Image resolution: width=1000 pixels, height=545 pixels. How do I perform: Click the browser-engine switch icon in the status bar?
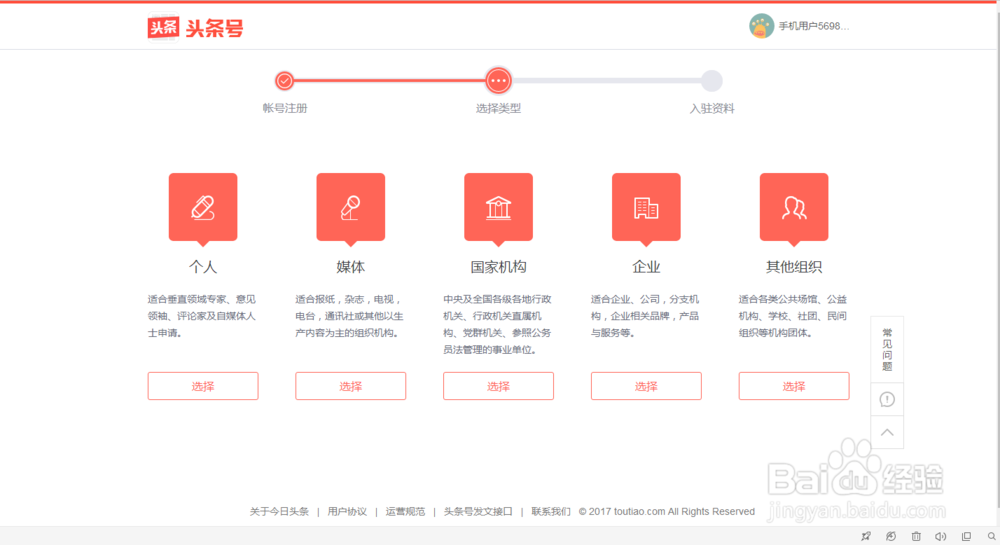891,536
